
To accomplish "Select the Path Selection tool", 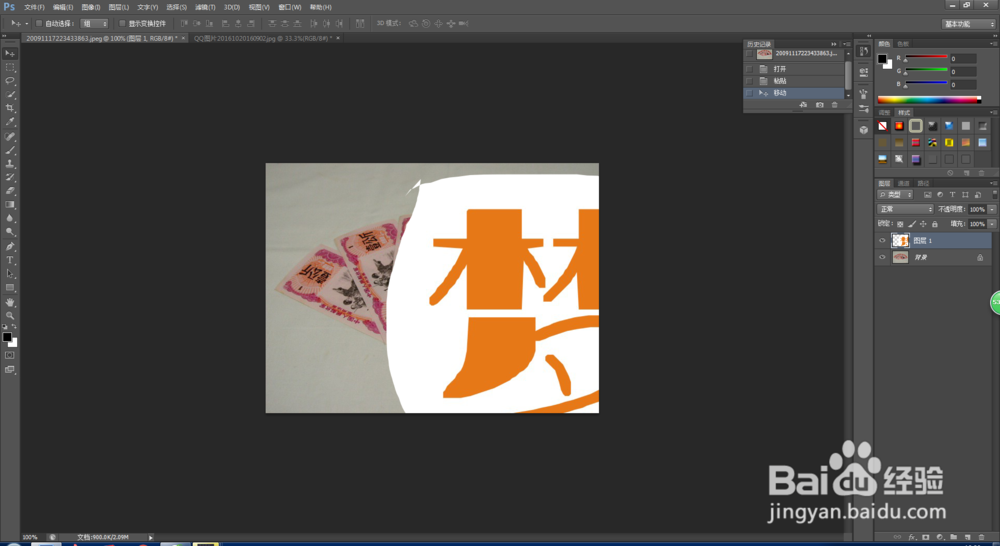I will point(10,274).
